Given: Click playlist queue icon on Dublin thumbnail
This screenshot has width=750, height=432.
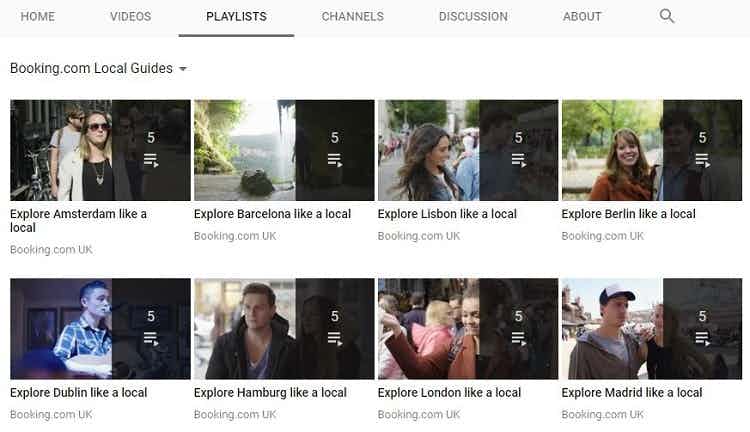Looking at the screenshot, I should pos(150,339).
